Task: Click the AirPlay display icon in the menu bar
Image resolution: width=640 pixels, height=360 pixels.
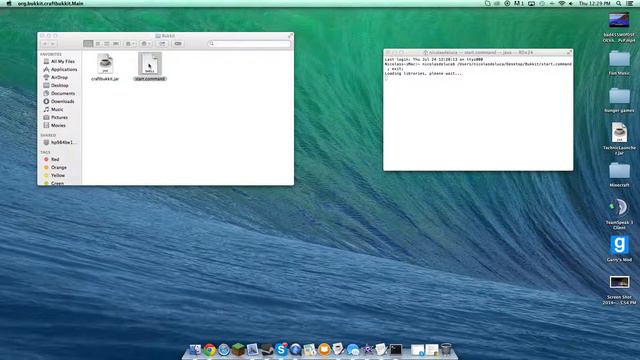Action: point(531,3)
